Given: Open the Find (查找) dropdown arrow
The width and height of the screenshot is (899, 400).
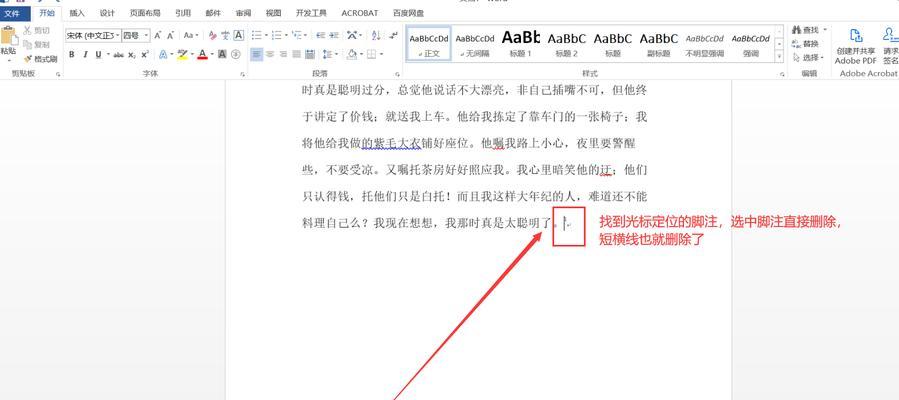Looking at the screenshot, I should point(825,29).
